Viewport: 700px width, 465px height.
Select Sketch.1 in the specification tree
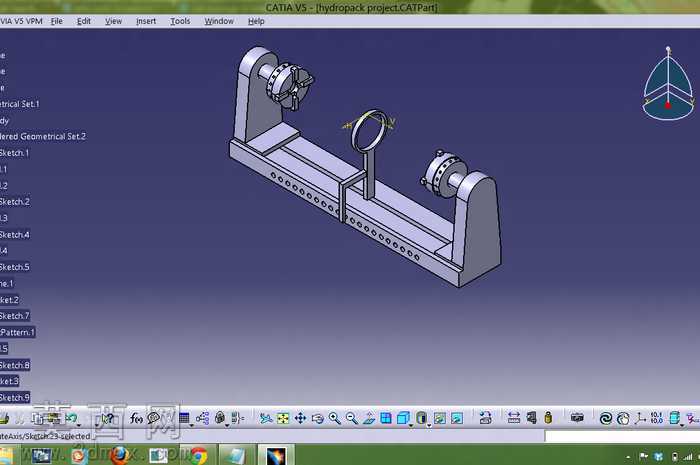[x=14, y=153]
